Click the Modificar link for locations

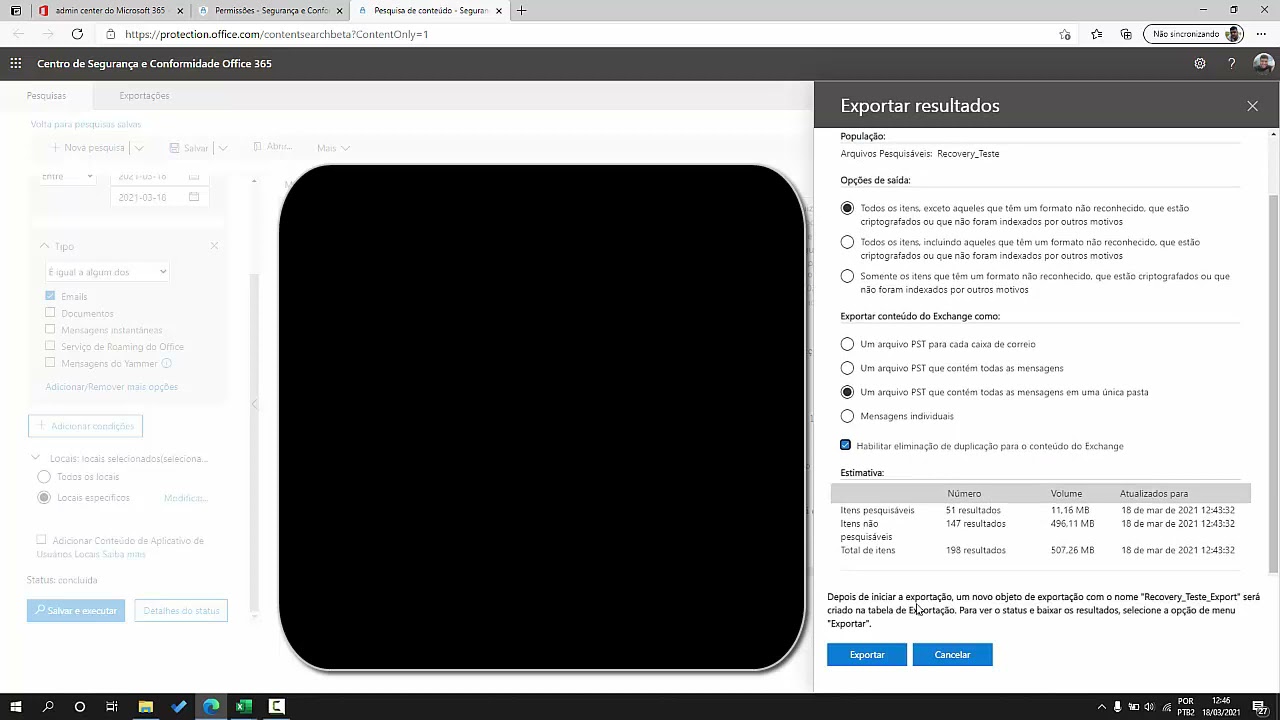(x=185, y=498)
